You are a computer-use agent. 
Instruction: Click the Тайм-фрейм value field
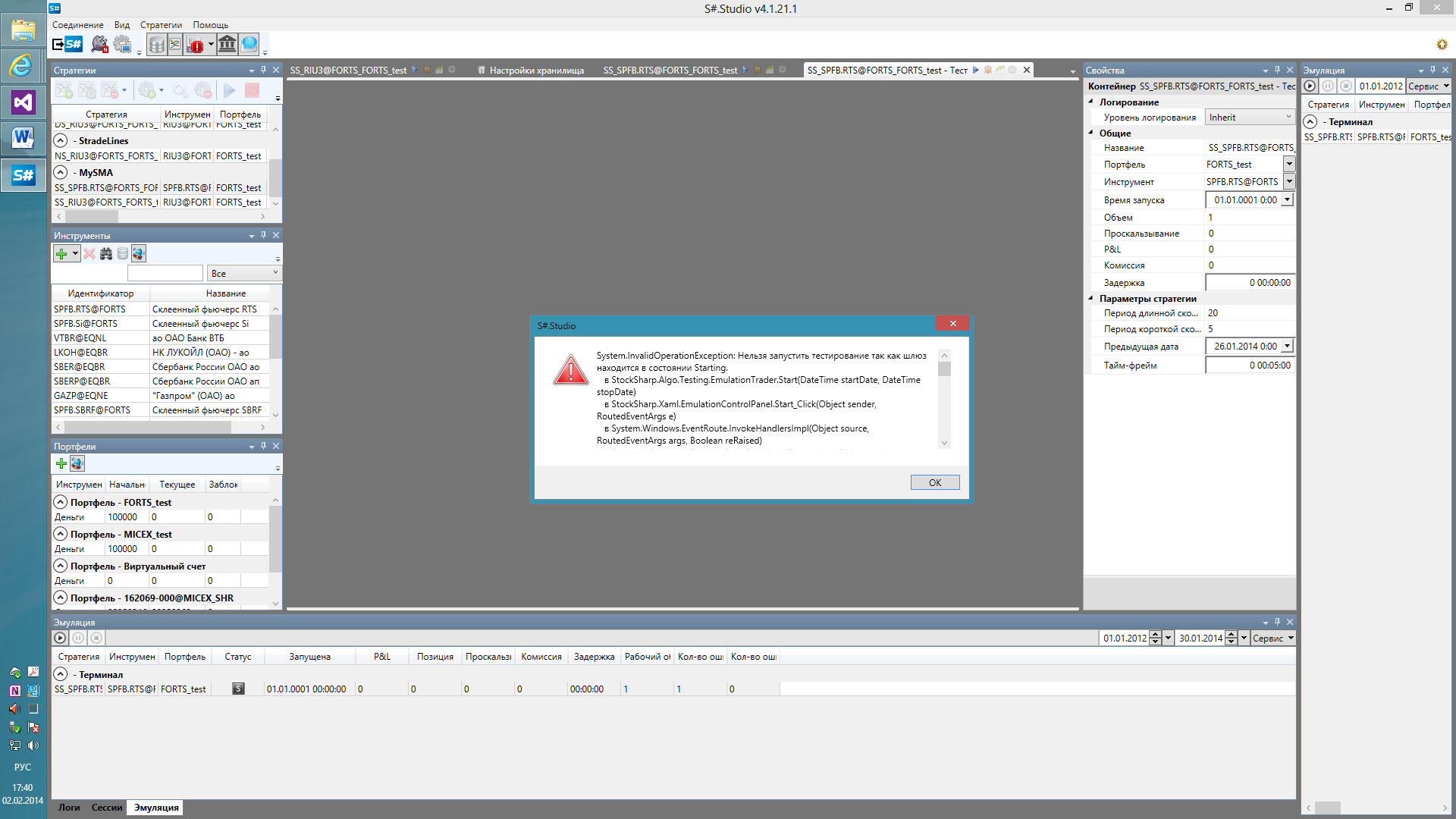coord(1250,366)
